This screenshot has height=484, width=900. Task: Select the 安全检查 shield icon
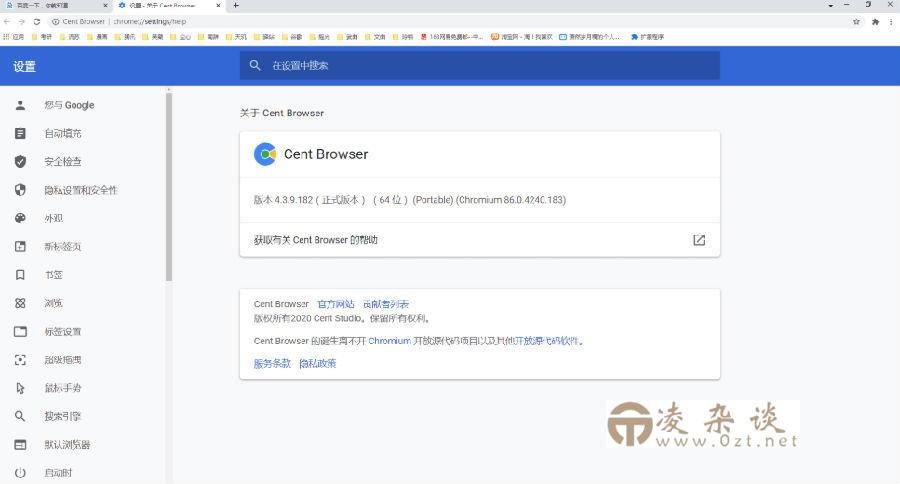click(x=20, y=161)
